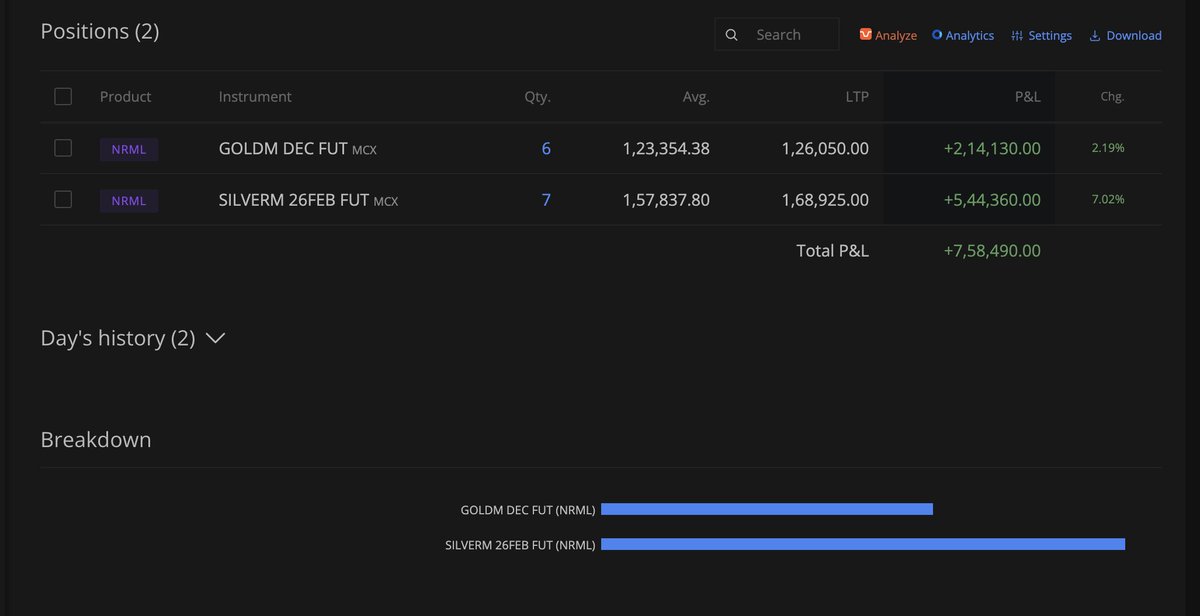1200x616 pixels.
Task: Click Total P&L amount +7,58,490.00
Action: coord(992,251)
